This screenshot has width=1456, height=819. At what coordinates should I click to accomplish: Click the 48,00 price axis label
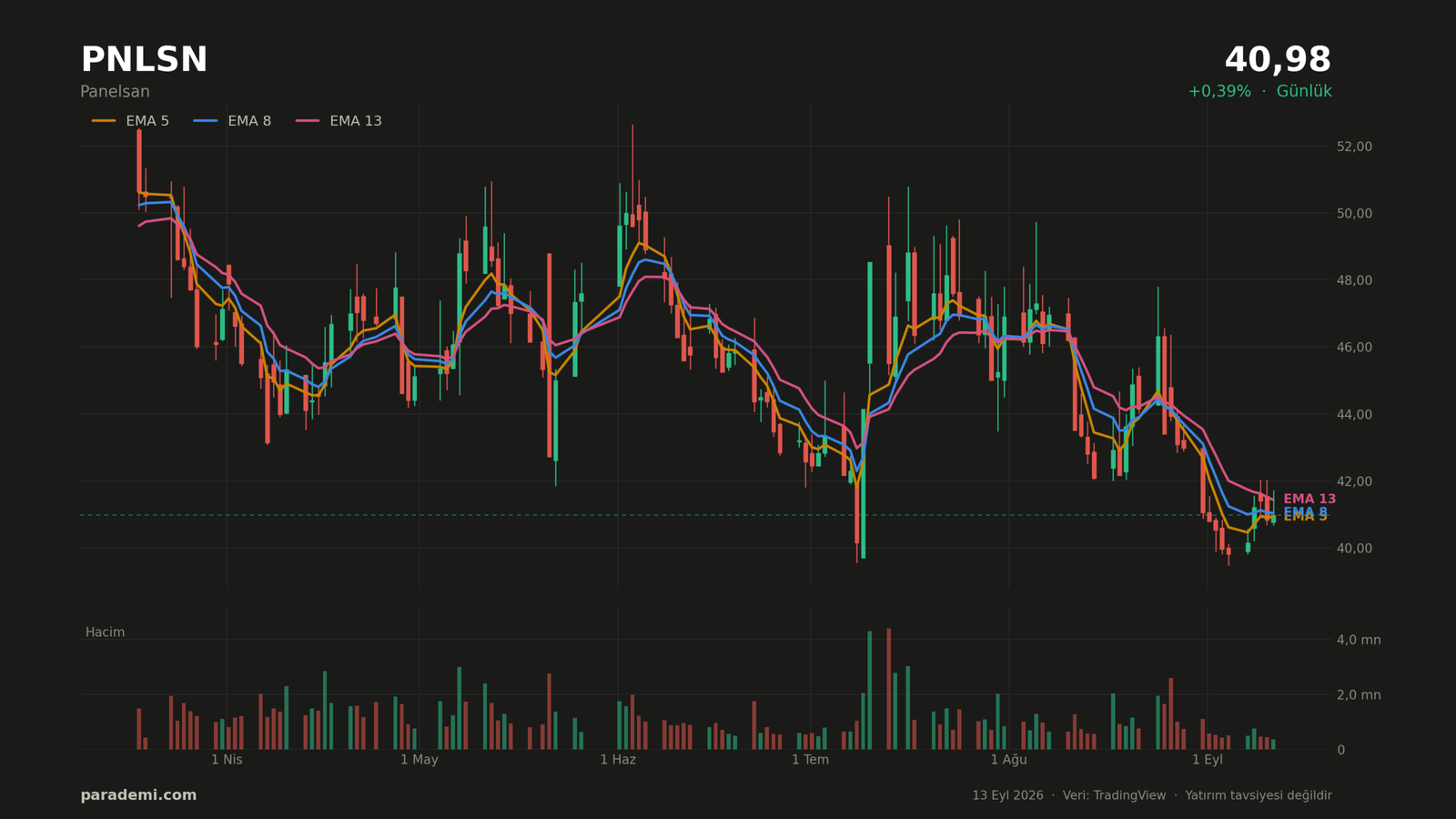pos(1354,280)
